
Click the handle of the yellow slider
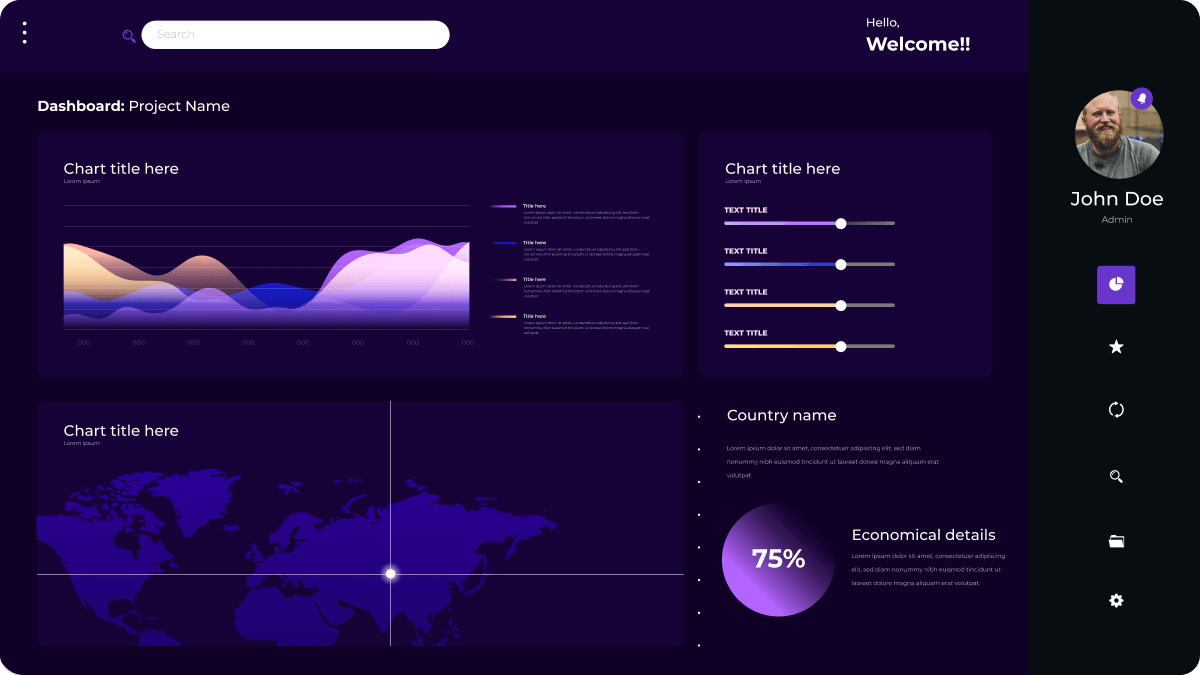click(x=841, y=347)
